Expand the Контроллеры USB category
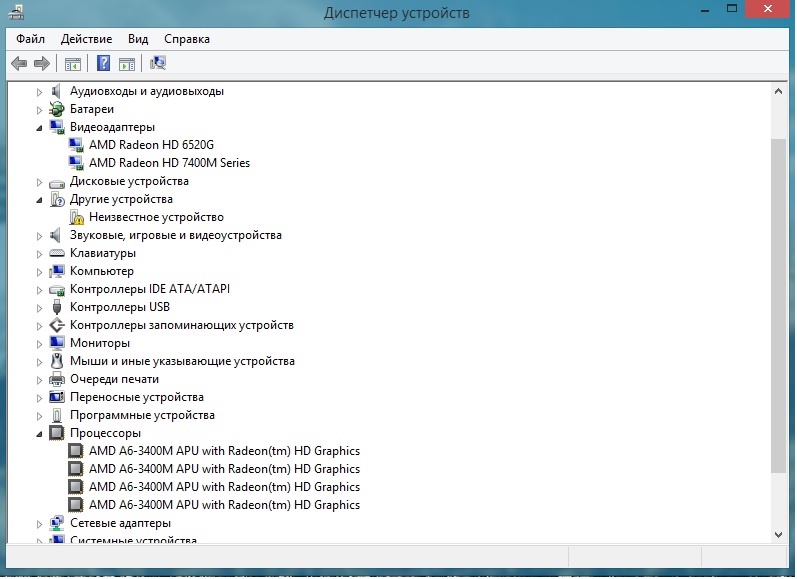Image resolution: width=797 pixels, height=579 pixels. pyautogui.click(x=40, y=307)
